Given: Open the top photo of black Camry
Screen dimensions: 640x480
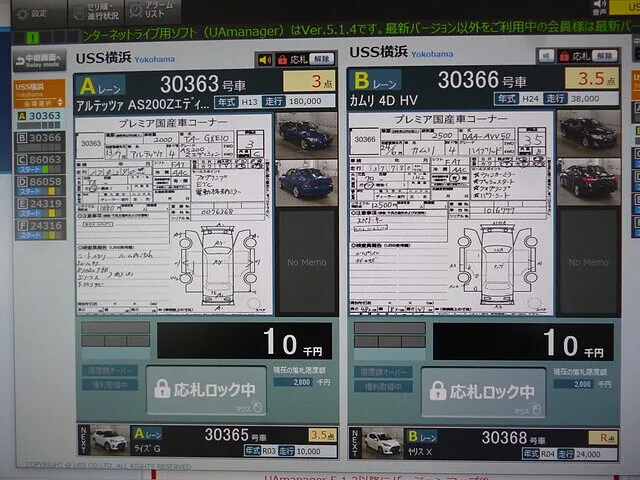Looking at the screenshot, I should pos(589,133).
